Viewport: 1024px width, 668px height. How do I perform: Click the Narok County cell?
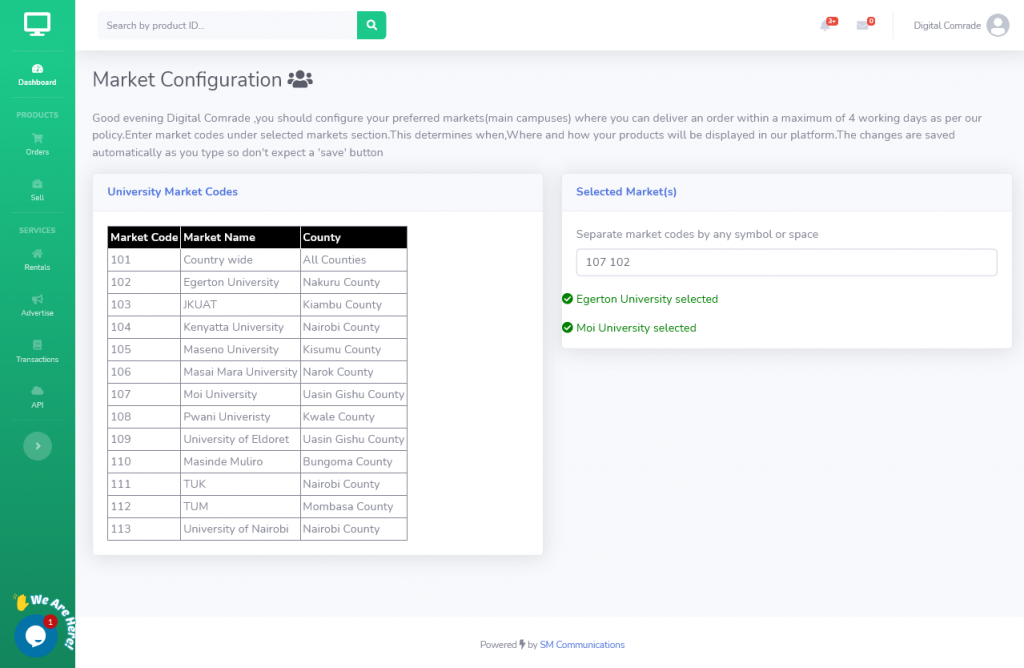(x=354, y=372)
